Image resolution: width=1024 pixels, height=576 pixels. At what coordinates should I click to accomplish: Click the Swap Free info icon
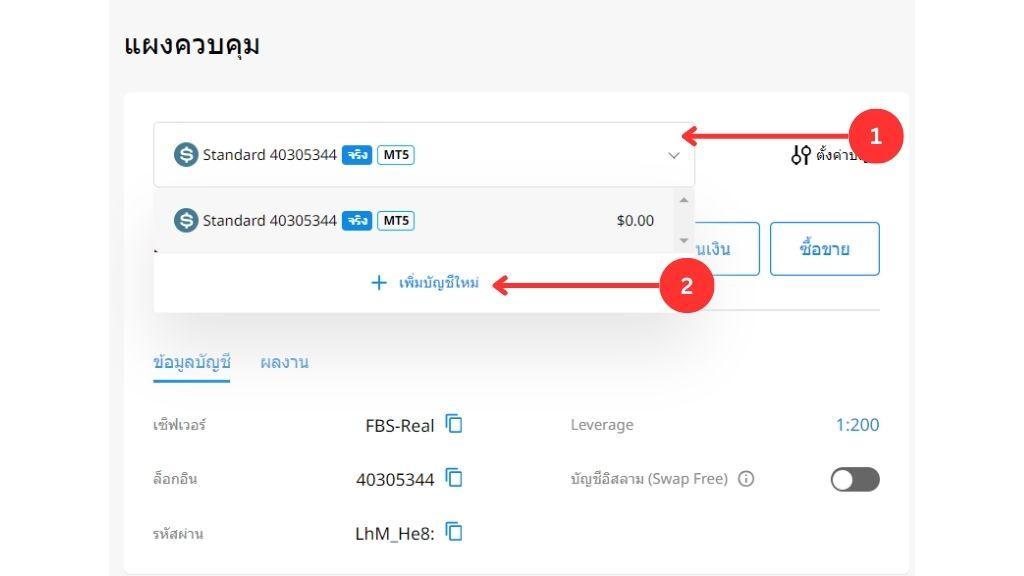click(x=745, y=479)
